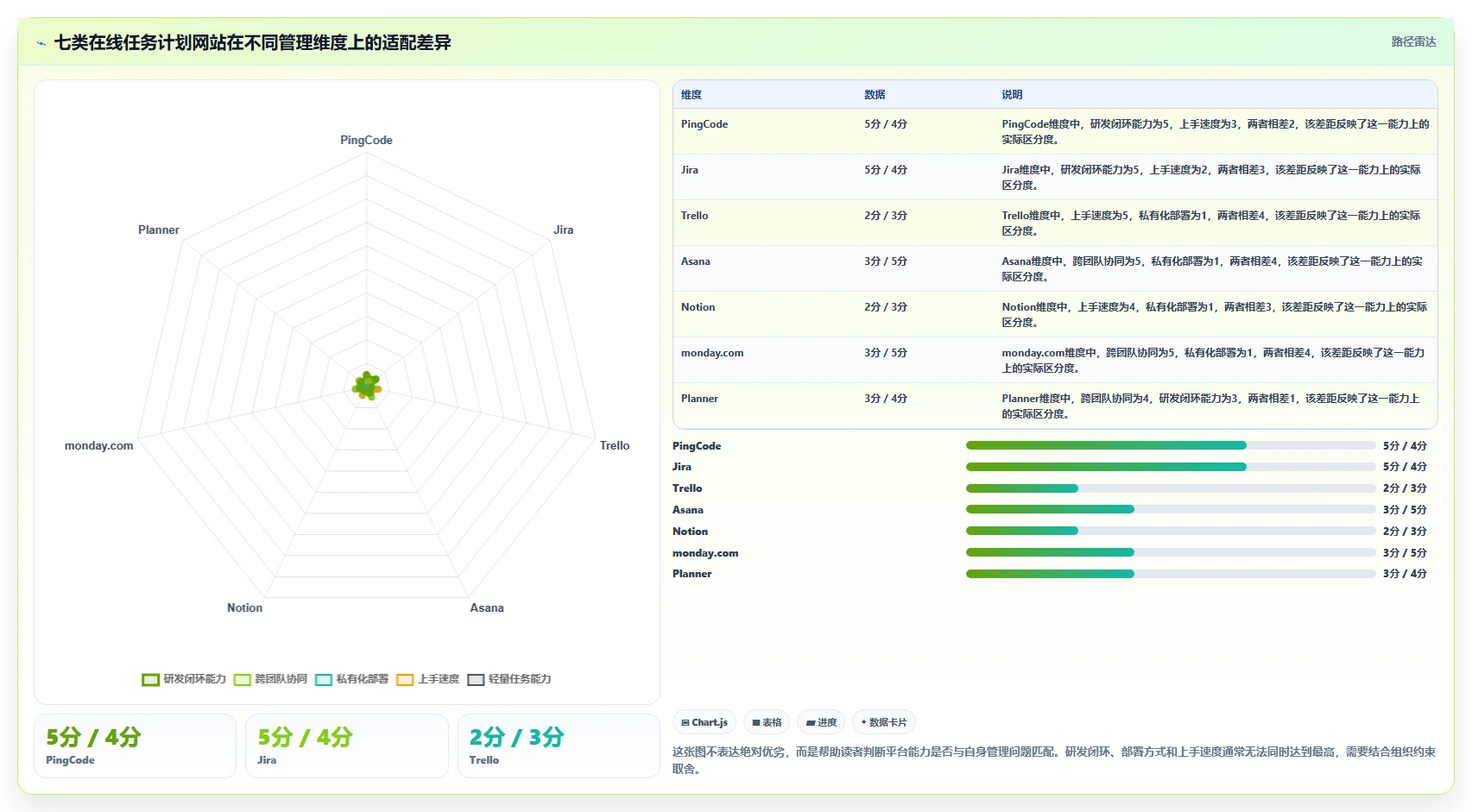Image resolution: width=1472 pixels, height=812 pixels.
Task: Open the PingCode 5分 / 4分 summary card
Action: tap(135, 746)
